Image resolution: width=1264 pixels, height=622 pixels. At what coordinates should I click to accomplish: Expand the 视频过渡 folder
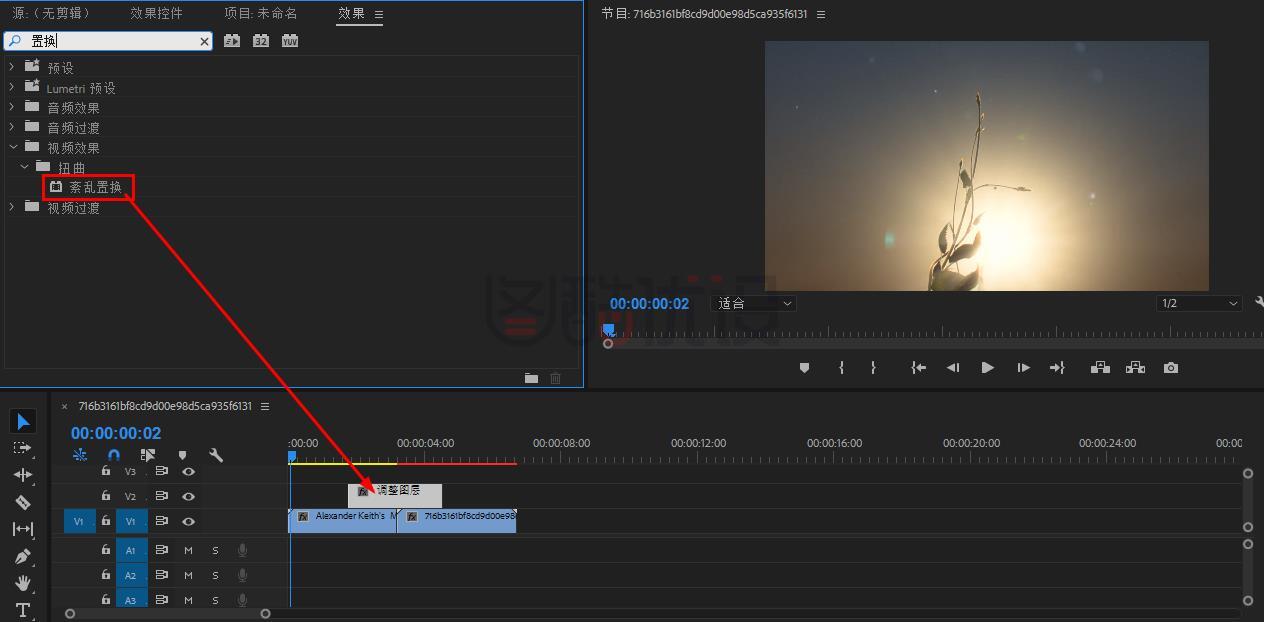[12, 207]
